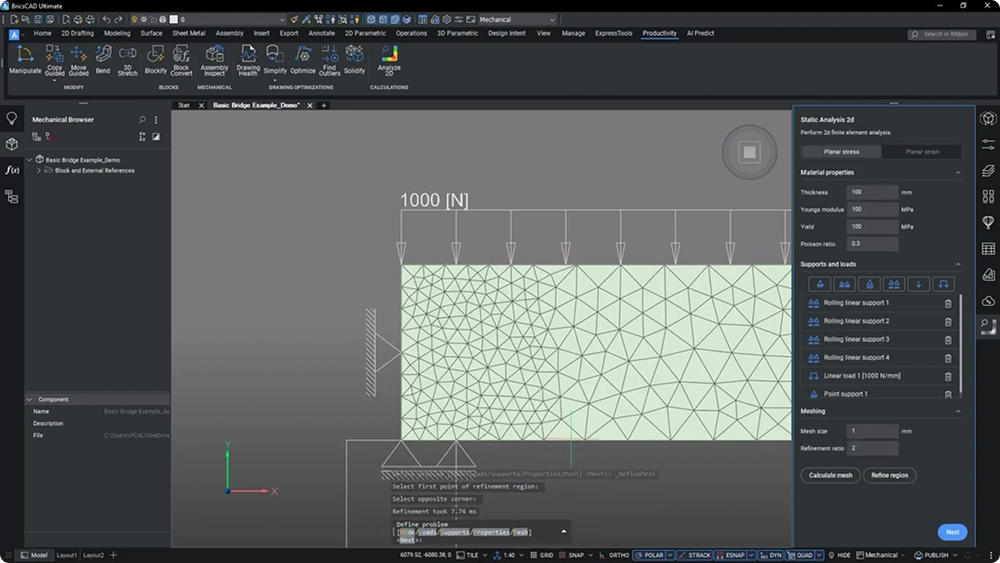The image size is (1000, 563).
Task: Click trash icon for Linear load 1
Action: click(x=948, y=376)
